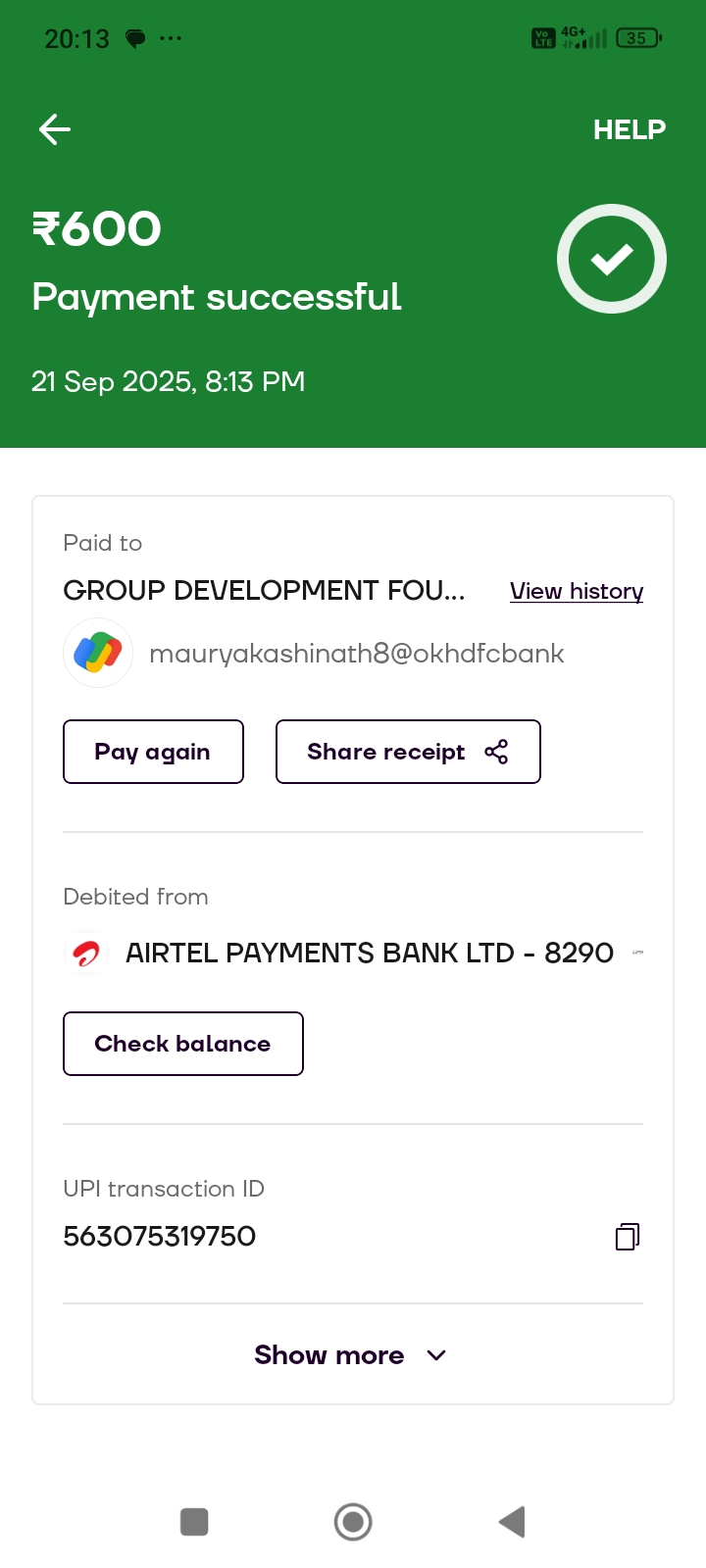Copy the UPI transaction ID
Viewport: 706px width, 1568px height.
(x=628, y=1237)
